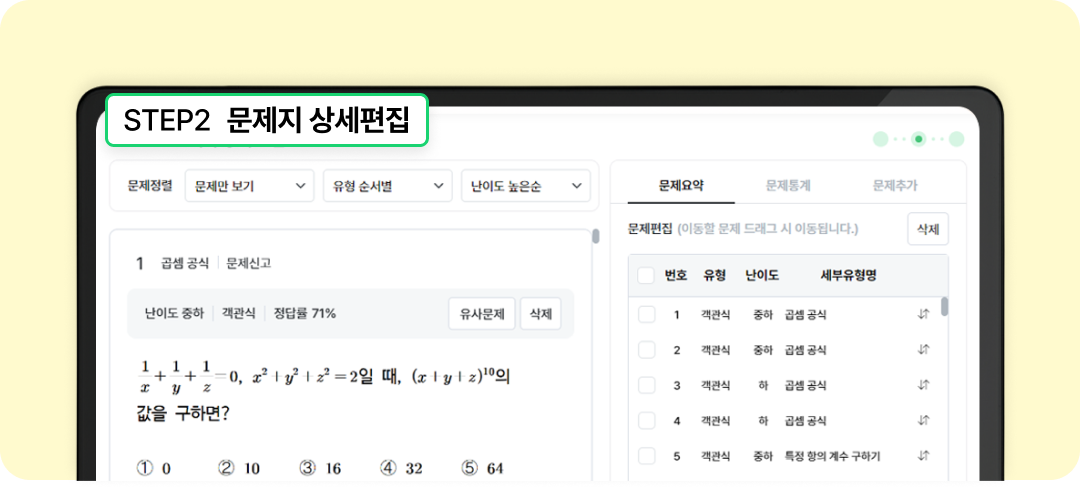Viewport: 1080px width, 490px height.
Task: Click reorder arrows icon for problem 3
Action: click(x=923, y=385)
